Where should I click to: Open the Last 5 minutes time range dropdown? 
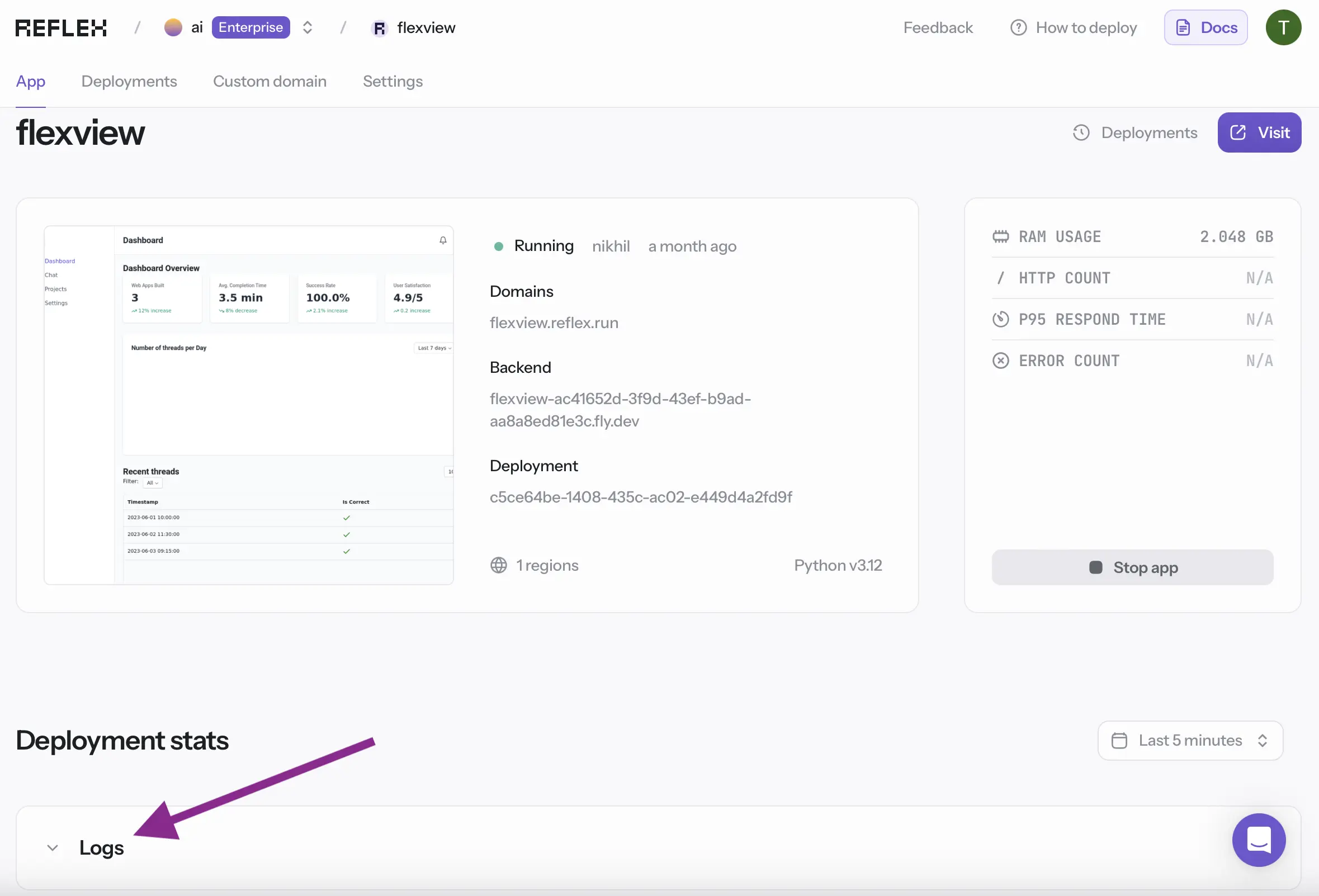1190,741
